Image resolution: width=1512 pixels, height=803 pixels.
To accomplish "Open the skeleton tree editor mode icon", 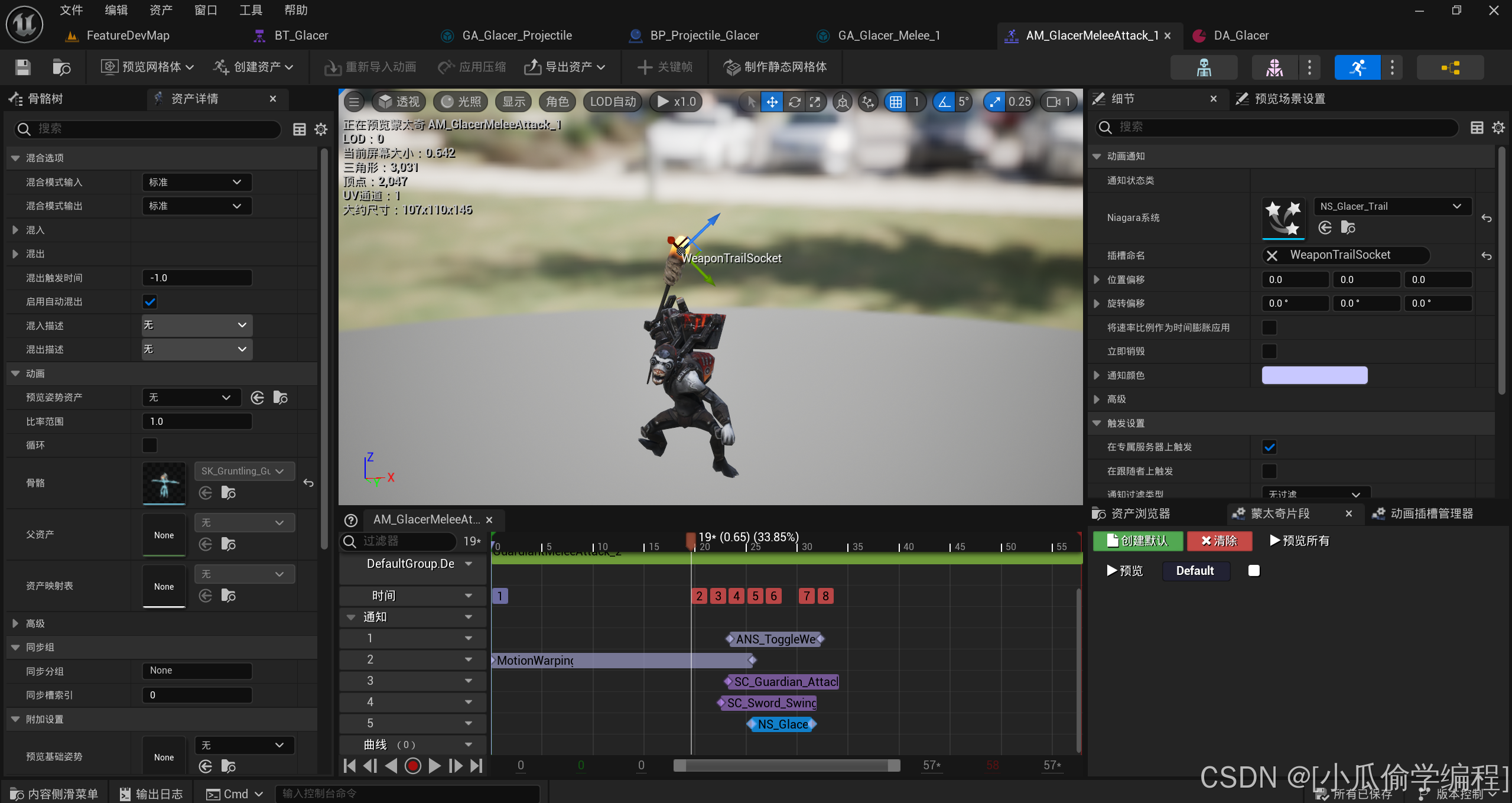I will click(1204, 67).
